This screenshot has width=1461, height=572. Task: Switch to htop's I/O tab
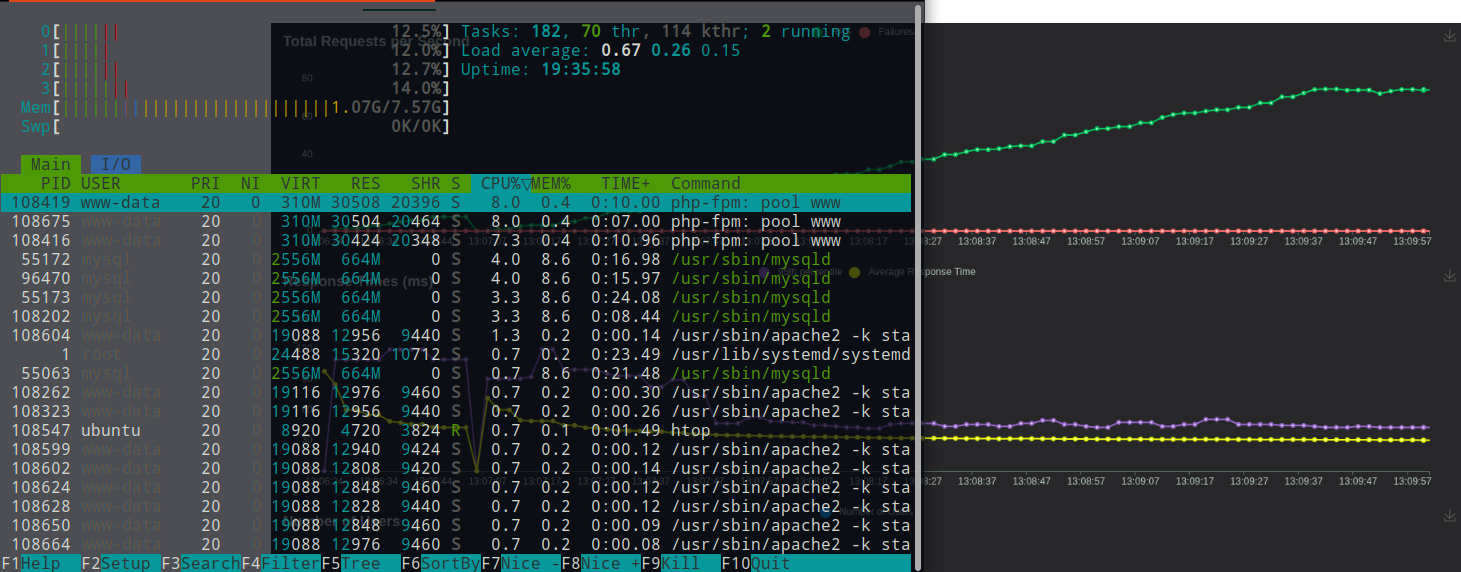(x=116, y=164)
